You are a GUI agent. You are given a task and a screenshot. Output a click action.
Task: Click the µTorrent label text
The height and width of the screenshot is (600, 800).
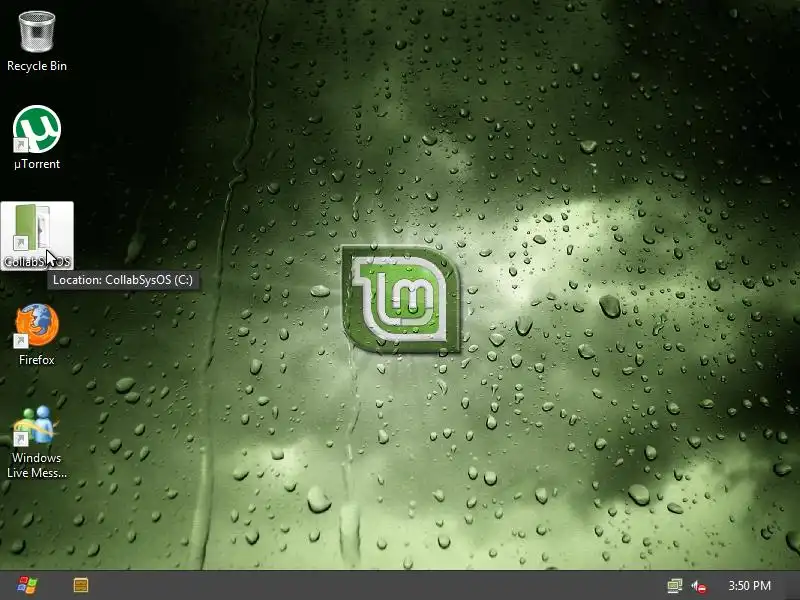pos(37,164)
